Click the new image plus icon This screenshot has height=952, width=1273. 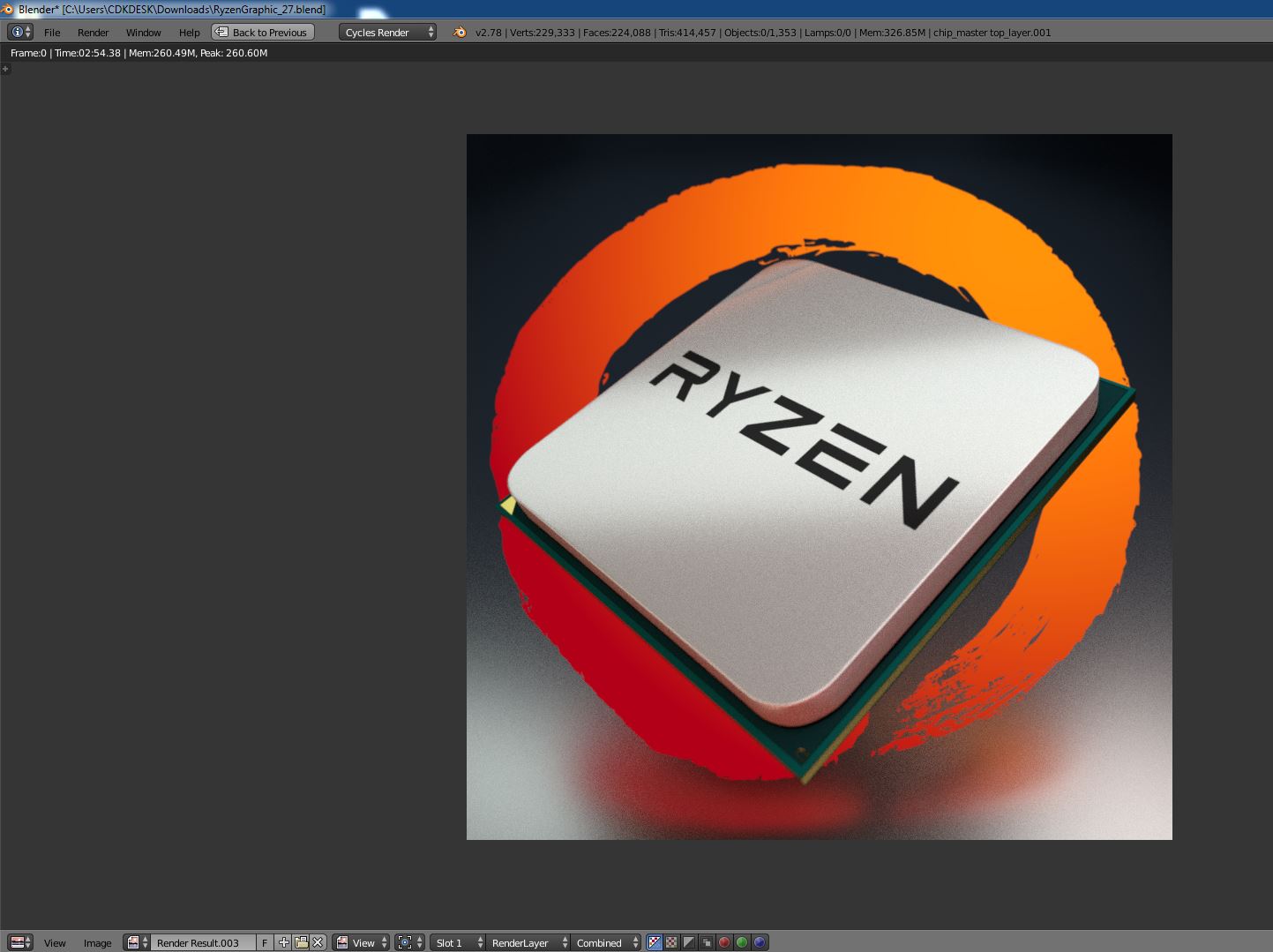(x=283, y=942)
